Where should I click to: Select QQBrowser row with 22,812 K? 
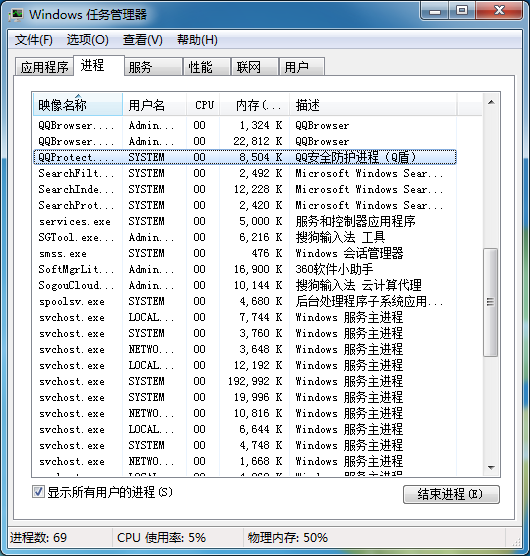tap(245, 141)
